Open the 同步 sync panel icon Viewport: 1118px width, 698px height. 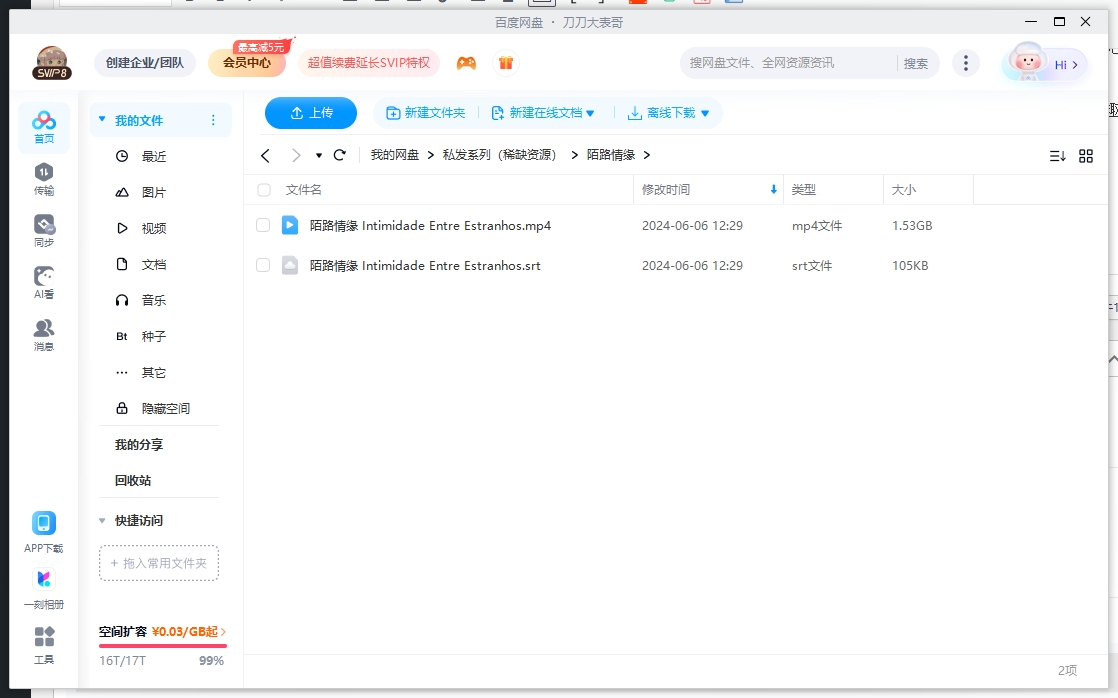[x=43, y=225]
